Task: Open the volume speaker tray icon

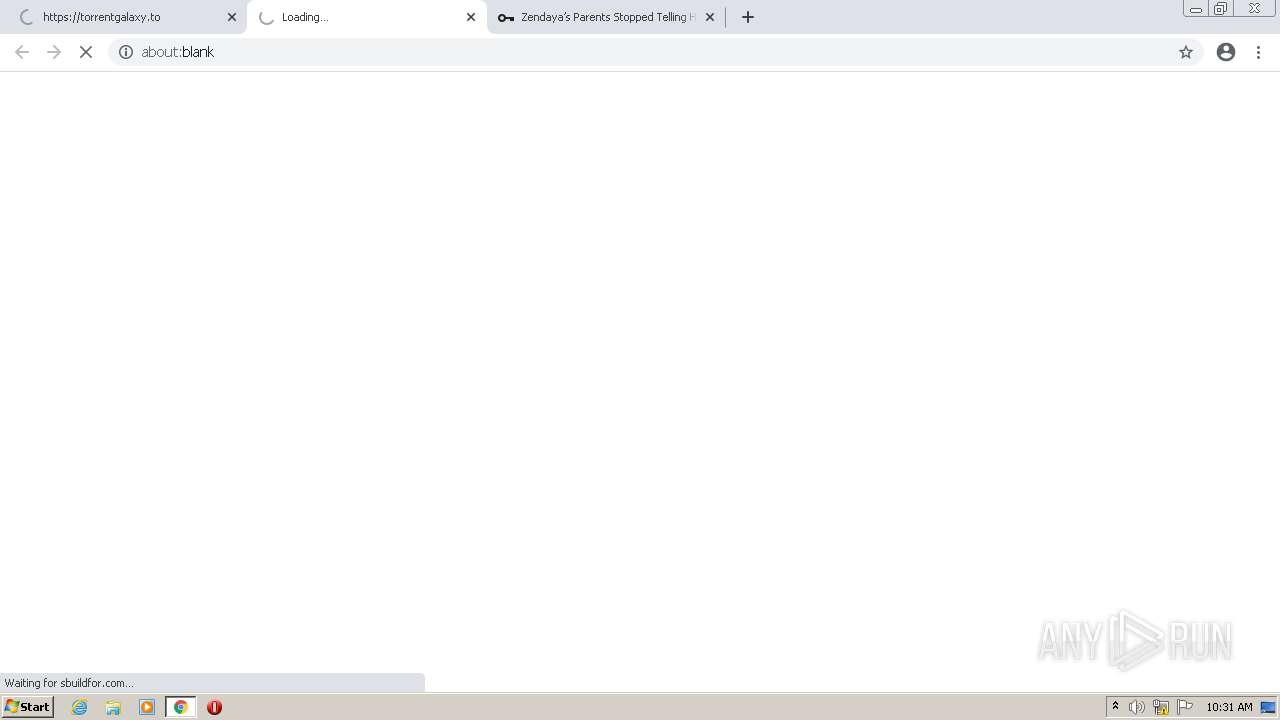Action: (1137, 707)
